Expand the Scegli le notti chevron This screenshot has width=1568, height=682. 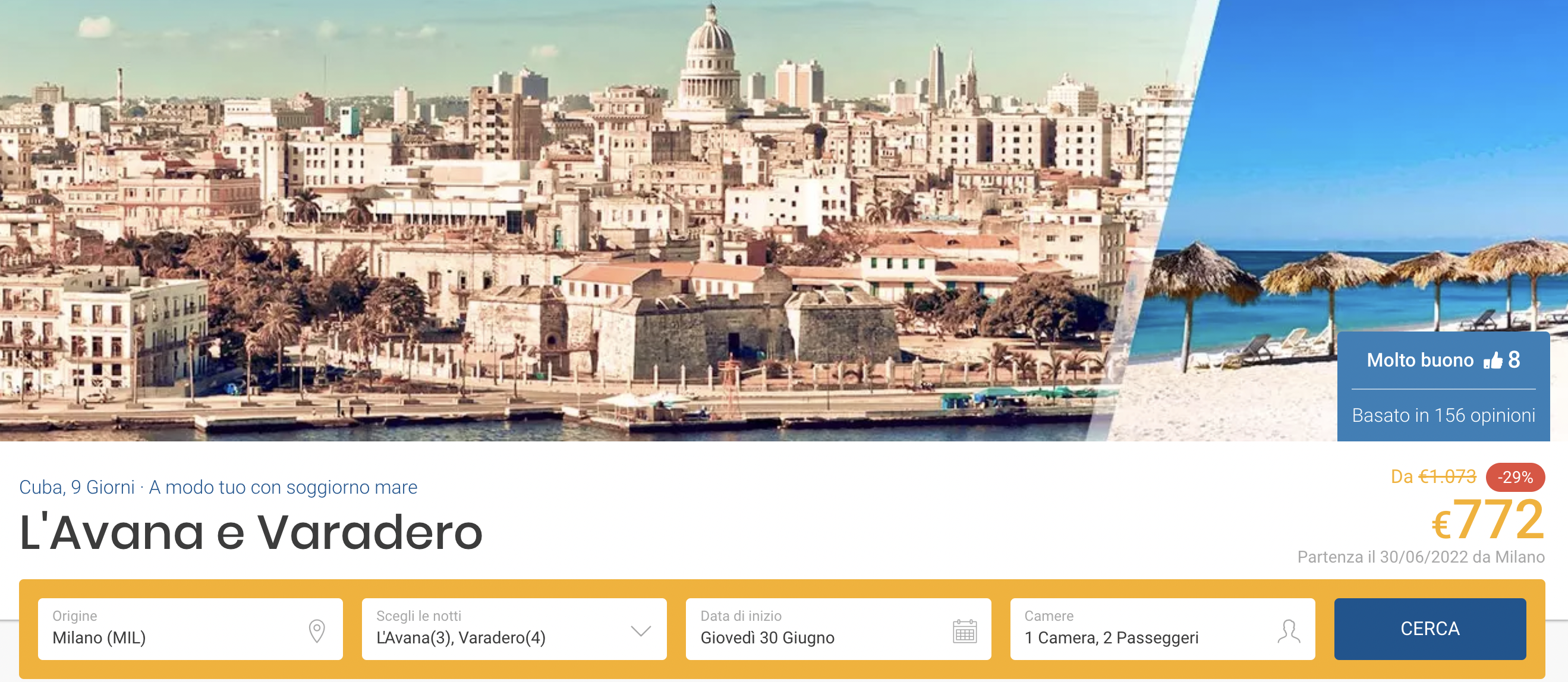pos(640,630)
